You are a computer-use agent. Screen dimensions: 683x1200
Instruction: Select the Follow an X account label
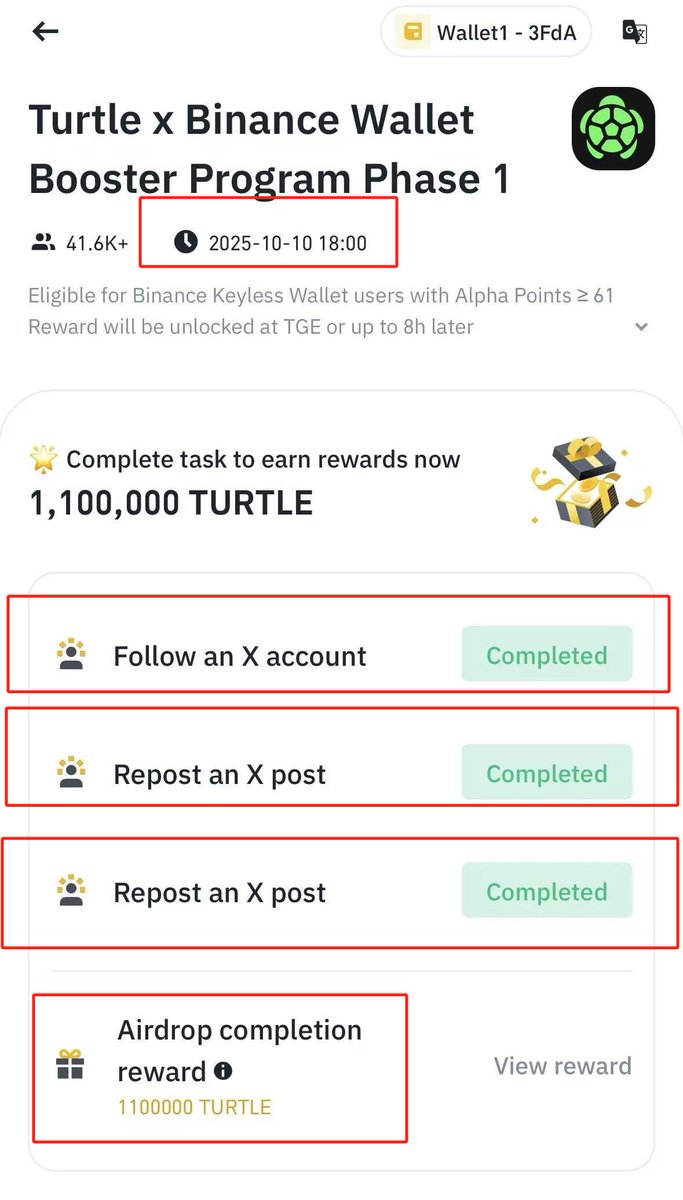240,656
